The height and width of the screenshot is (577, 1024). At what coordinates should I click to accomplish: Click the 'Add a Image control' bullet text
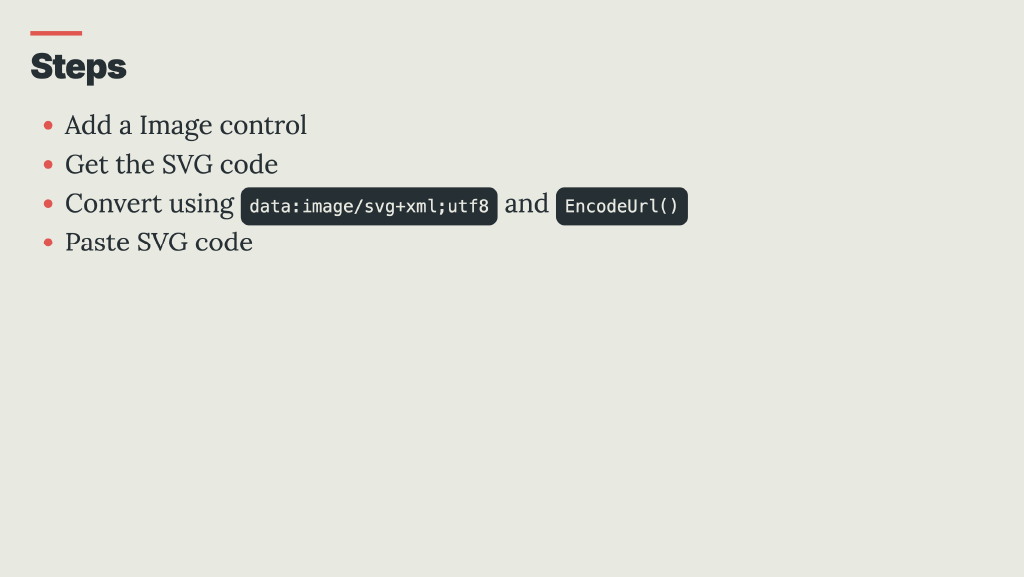pyautogui.click(x=185, y=126)
